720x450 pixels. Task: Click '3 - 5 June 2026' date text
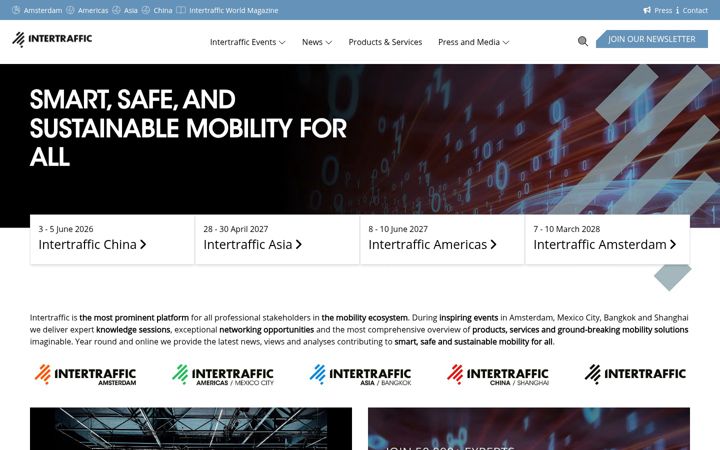point(66,229)
